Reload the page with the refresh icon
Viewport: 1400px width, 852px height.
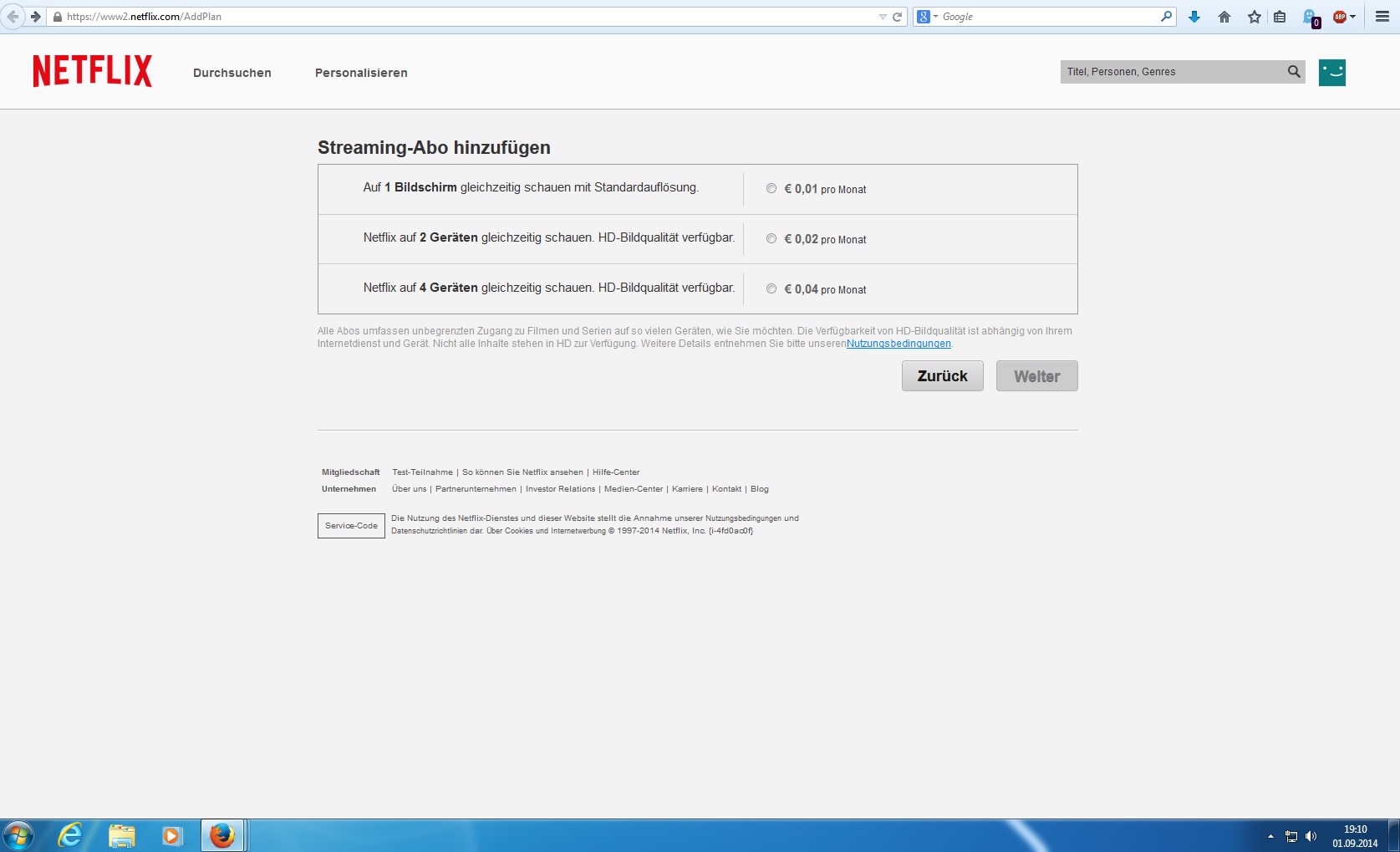click(x=898, y=17)
